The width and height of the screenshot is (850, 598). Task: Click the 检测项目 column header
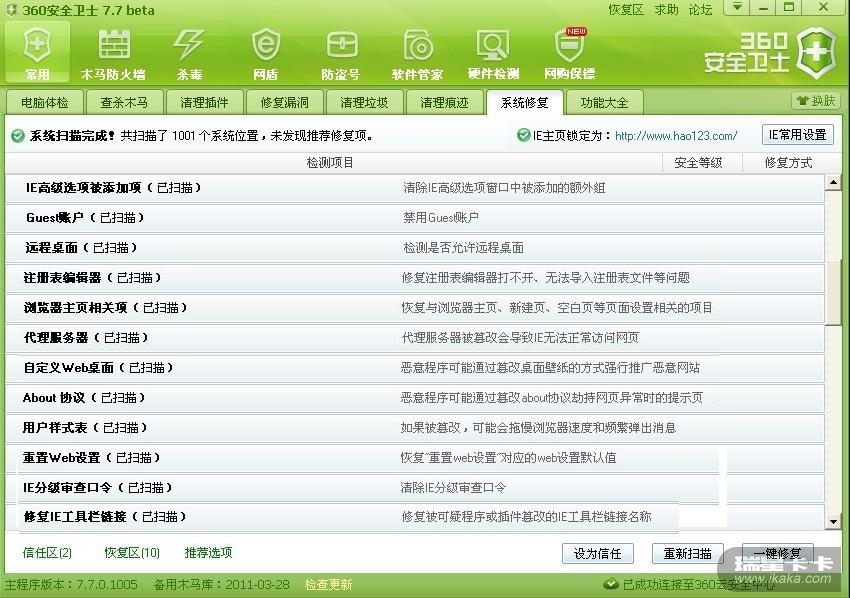(330, 163)
